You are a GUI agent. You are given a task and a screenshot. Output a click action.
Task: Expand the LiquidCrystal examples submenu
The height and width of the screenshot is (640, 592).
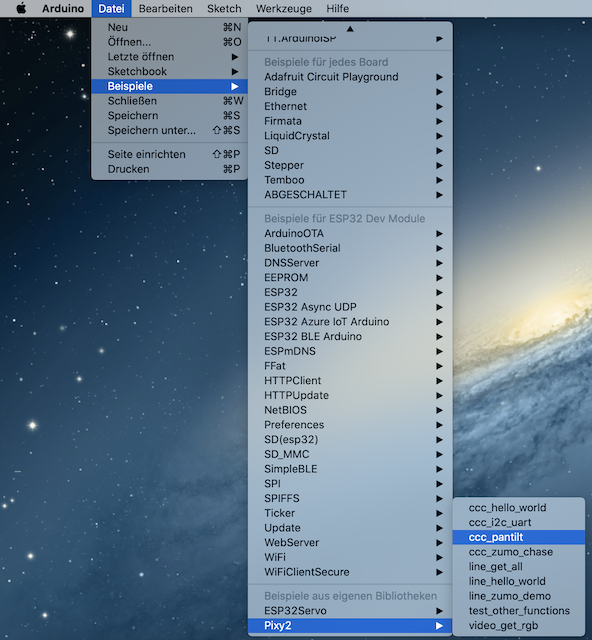point(350,136)
